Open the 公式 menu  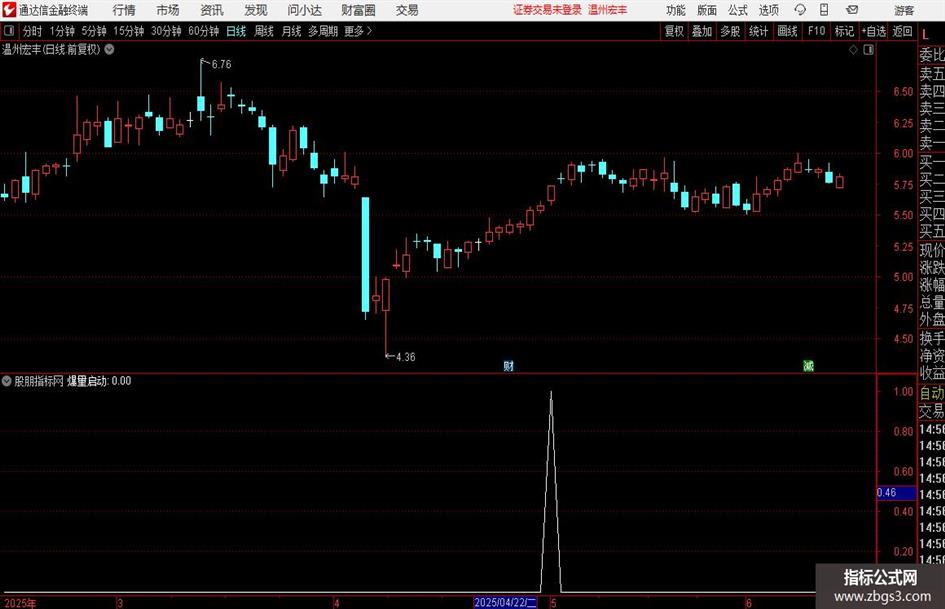pos(737,10)
